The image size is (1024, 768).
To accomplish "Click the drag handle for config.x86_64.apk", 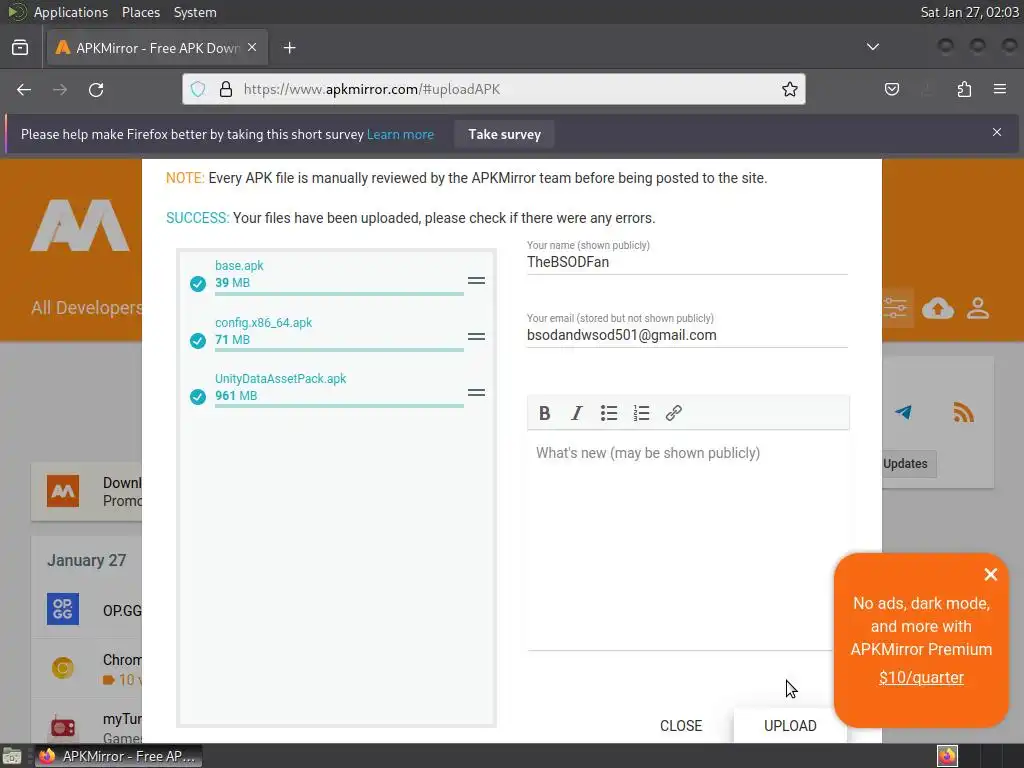I will [x=476, y=337].
